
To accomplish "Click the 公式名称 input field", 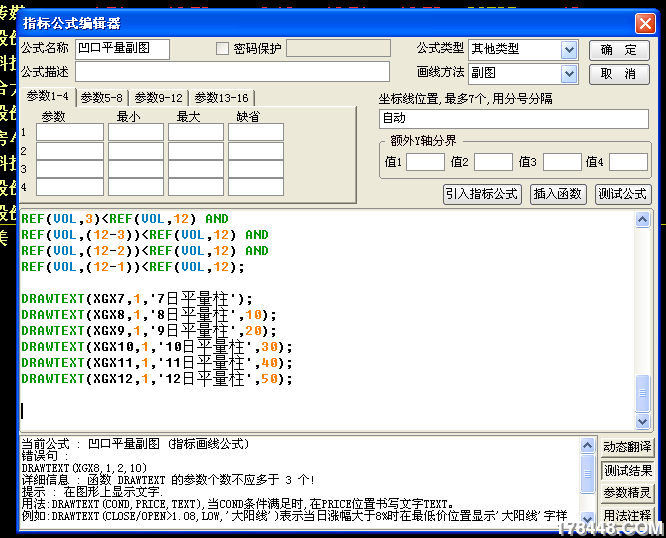I will [x=122, y=49].
